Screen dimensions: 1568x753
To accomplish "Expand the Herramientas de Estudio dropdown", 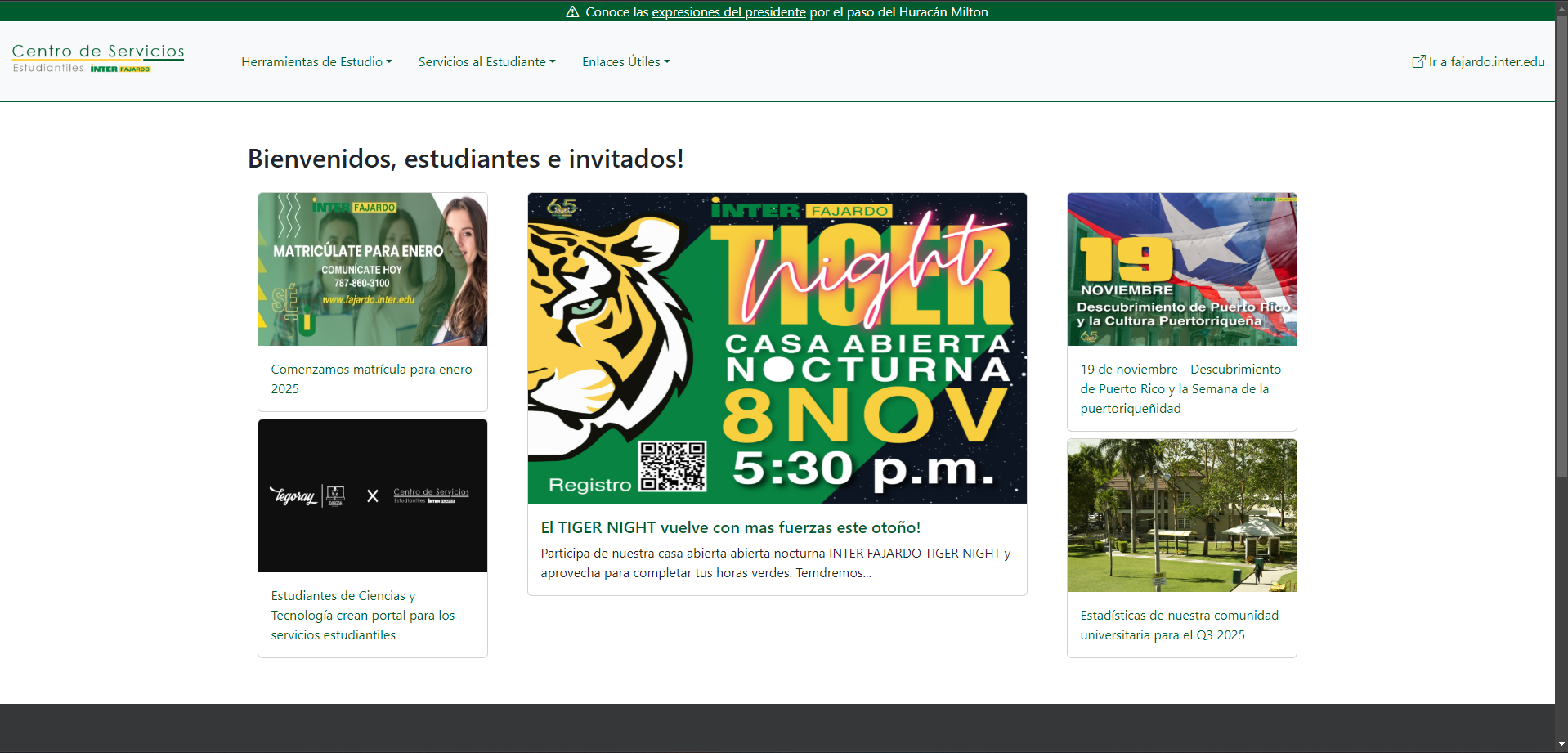I will coord(316,62).
